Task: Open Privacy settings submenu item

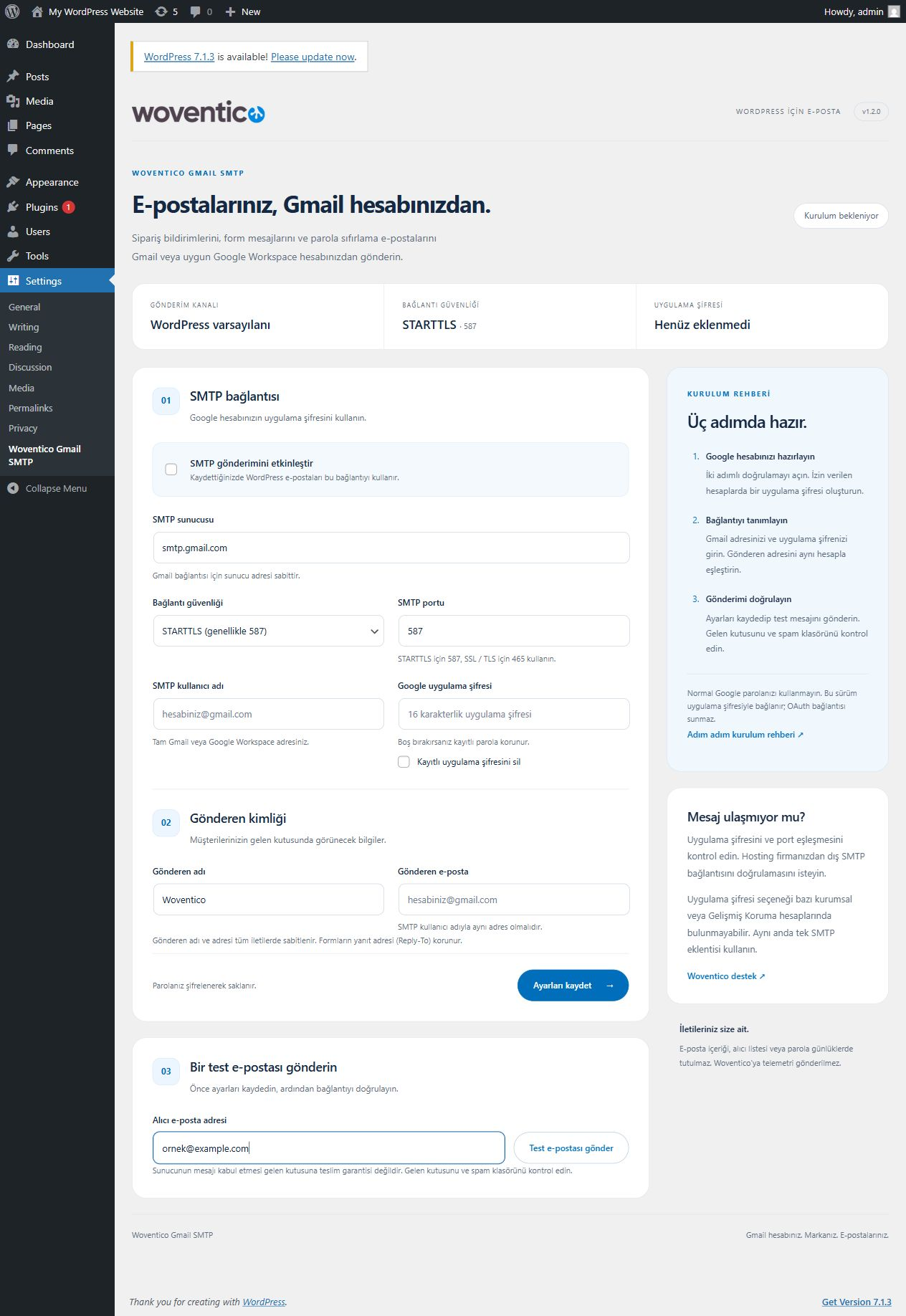Action: (x=23, y=428)
